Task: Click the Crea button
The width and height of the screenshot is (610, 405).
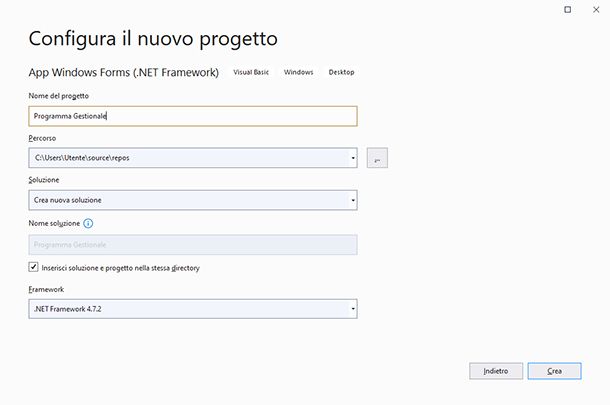Action: pos(554,371)
